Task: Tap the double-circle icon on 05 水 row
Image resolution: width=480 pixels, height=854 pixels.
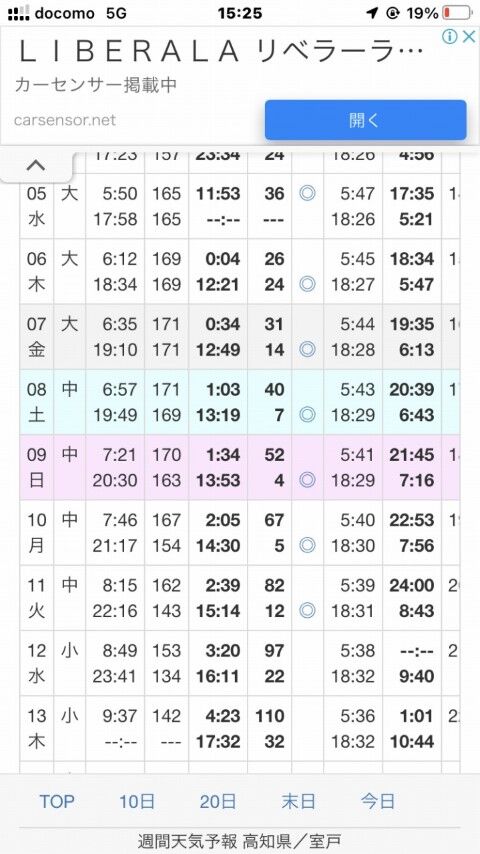Action: [x=307, y=193]
